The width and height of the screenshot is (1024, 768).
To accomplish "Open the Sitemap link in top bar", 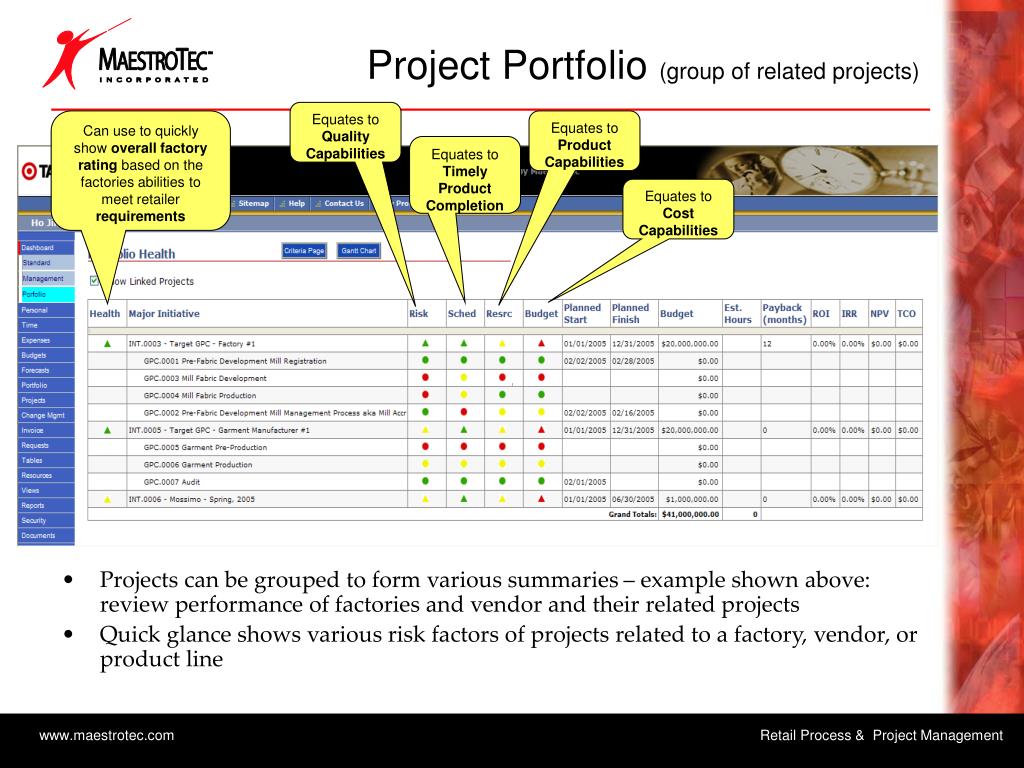I will click(x=253, y=204).
